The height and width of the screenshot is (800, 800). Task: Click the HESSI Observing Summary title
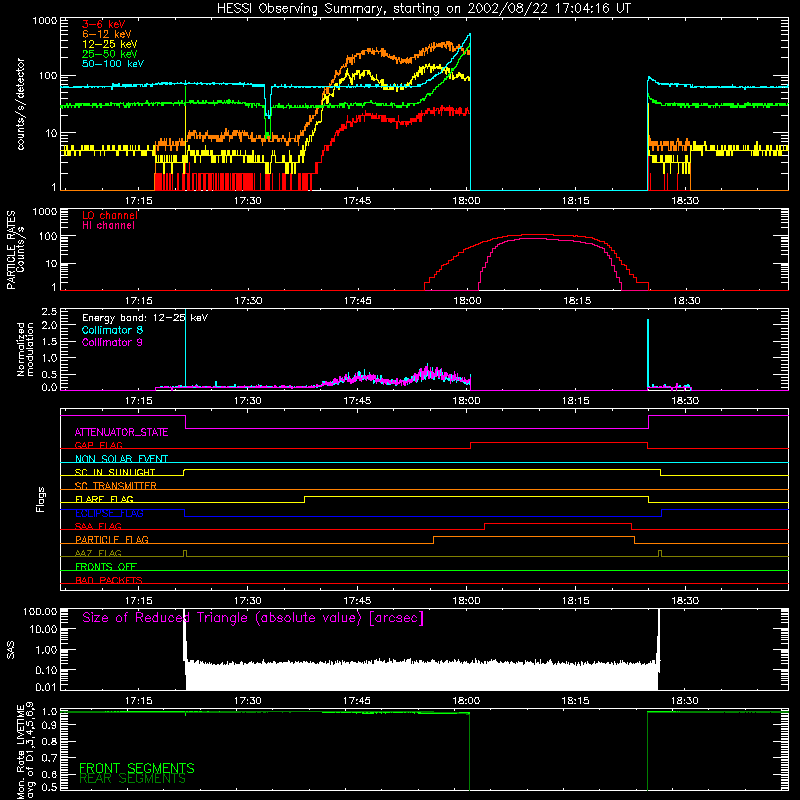424,9
